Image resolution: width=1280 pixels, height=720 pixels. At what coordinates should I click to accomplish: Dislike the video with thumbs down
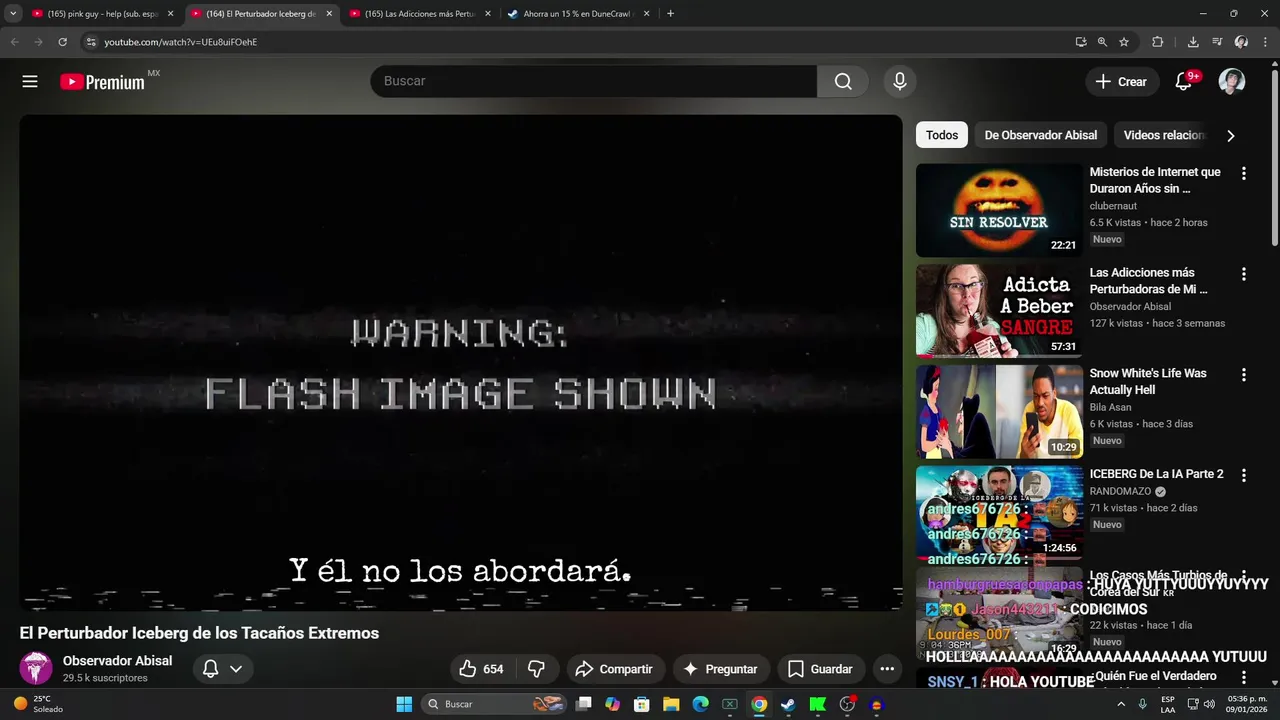click(x=536, y=669)
